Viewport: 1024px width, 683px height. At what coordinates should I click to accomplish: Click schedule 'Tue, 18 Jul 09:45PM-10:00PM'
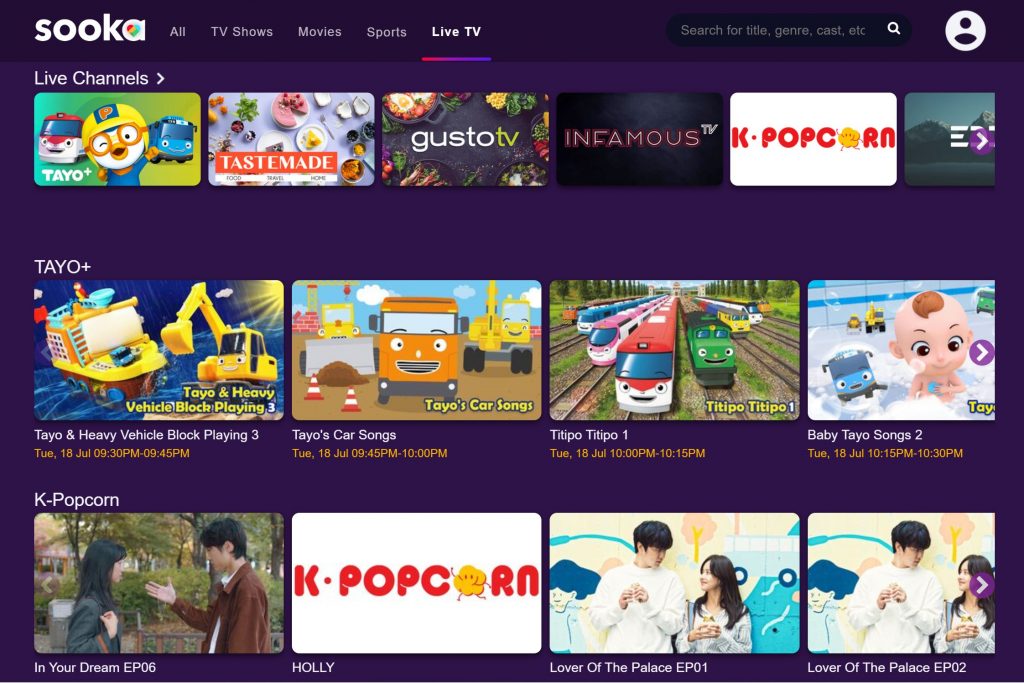(x=370, y=453)
